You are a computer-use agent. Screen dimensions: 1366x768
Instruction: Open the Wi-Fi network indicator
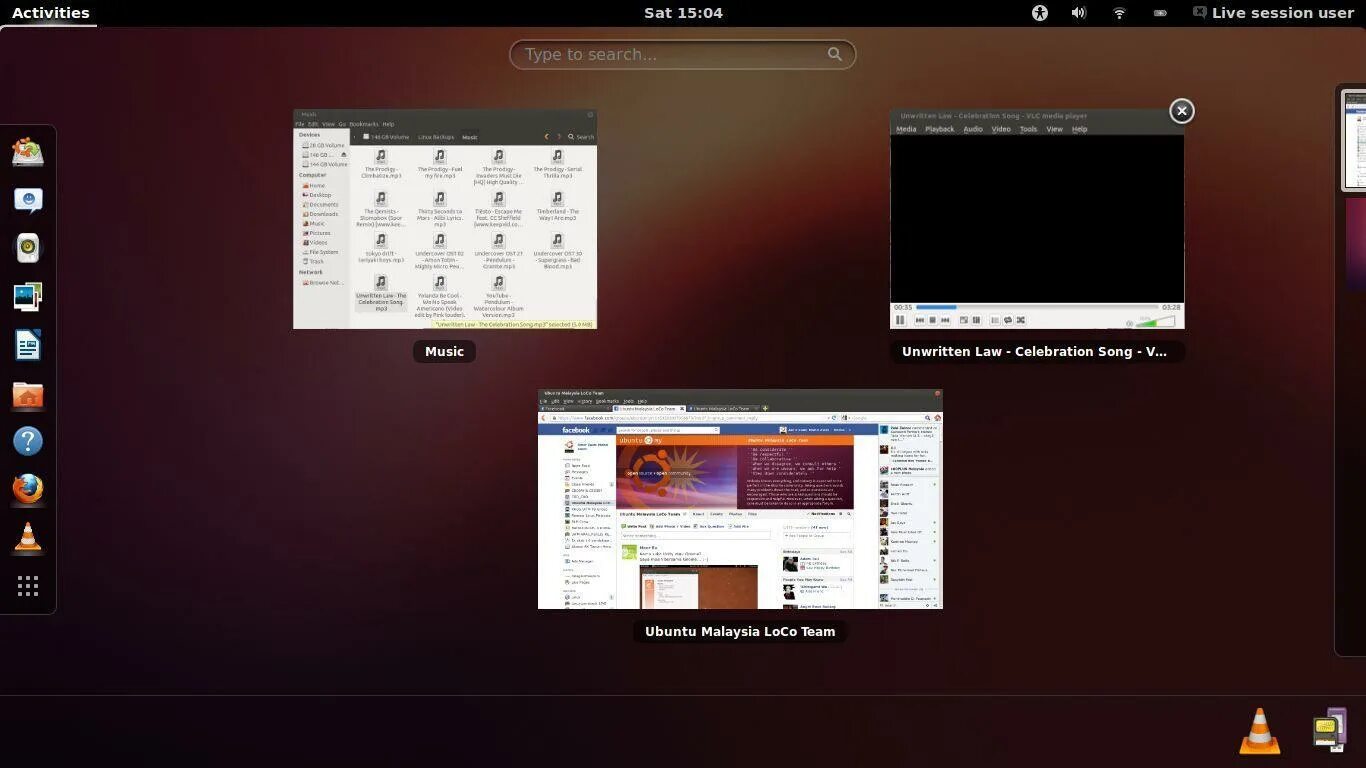click(x=1119, y=13)
